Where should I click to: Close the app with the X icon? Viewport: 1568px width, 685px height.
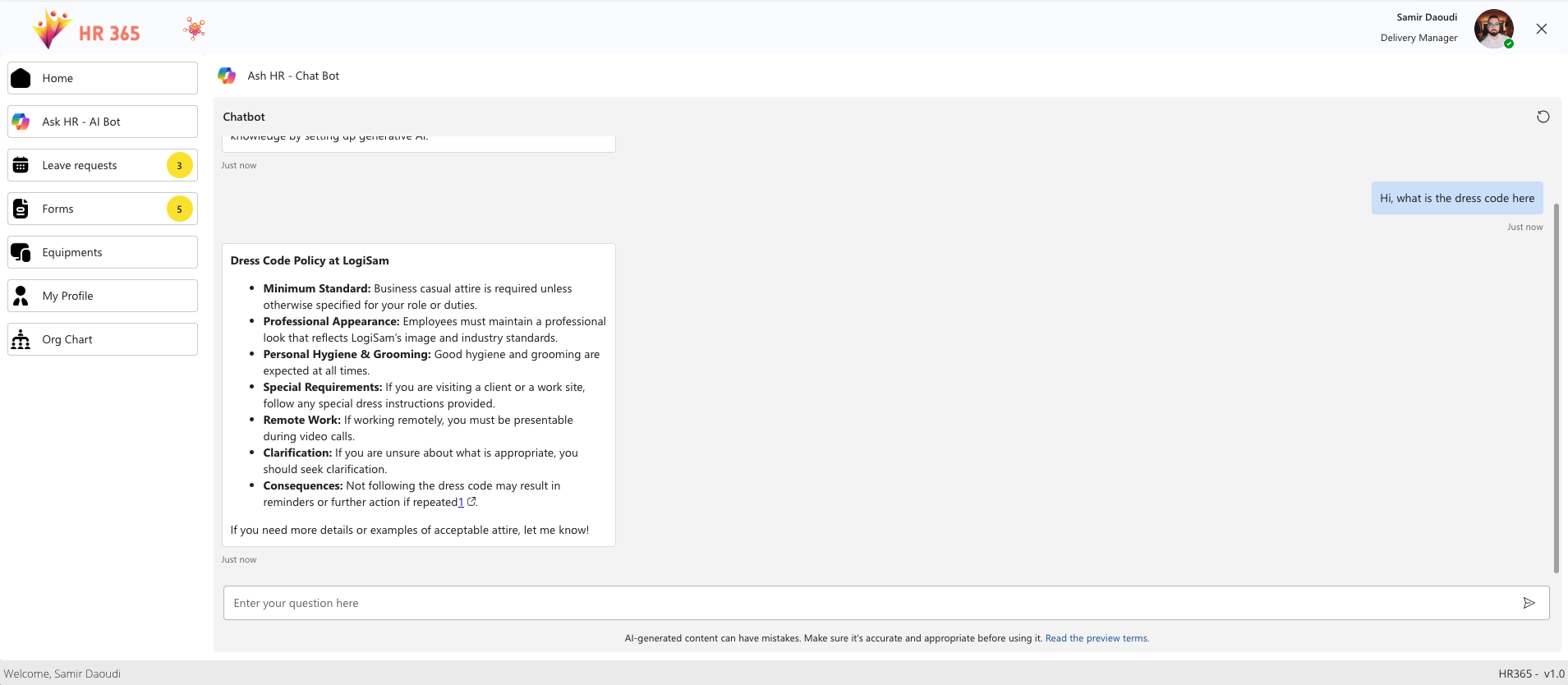tap(1541, 29)
